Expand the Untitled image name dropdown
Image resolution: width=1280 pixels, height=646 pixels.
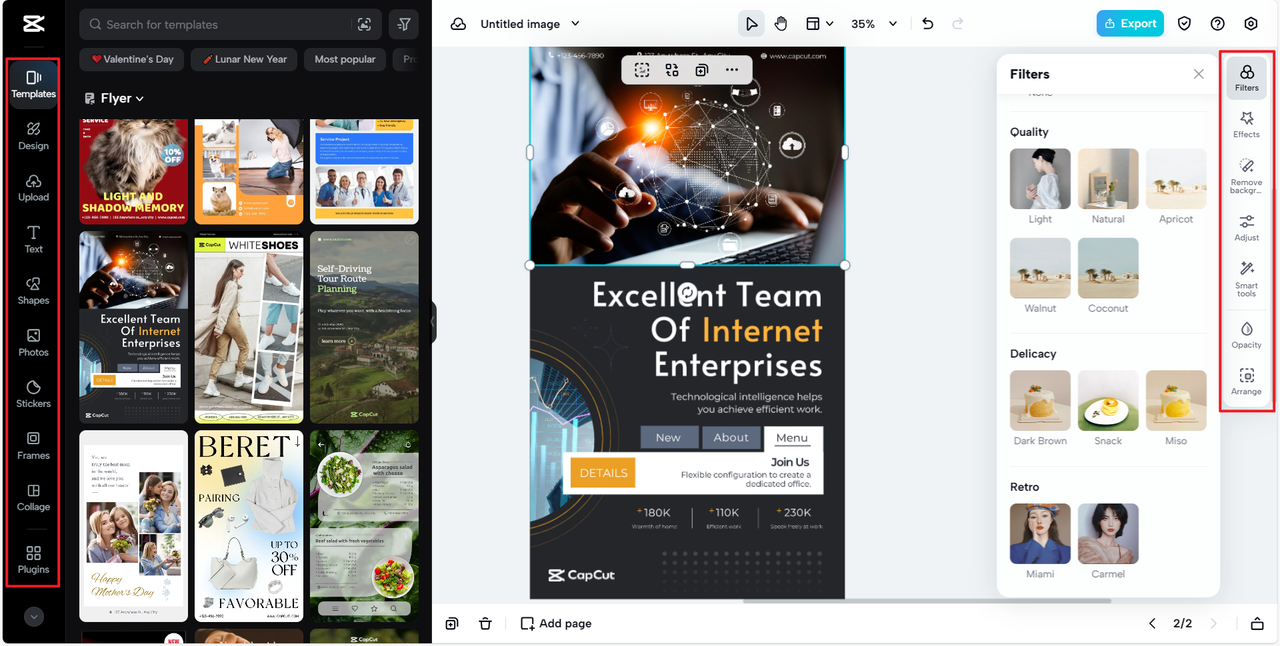(530, 24)
